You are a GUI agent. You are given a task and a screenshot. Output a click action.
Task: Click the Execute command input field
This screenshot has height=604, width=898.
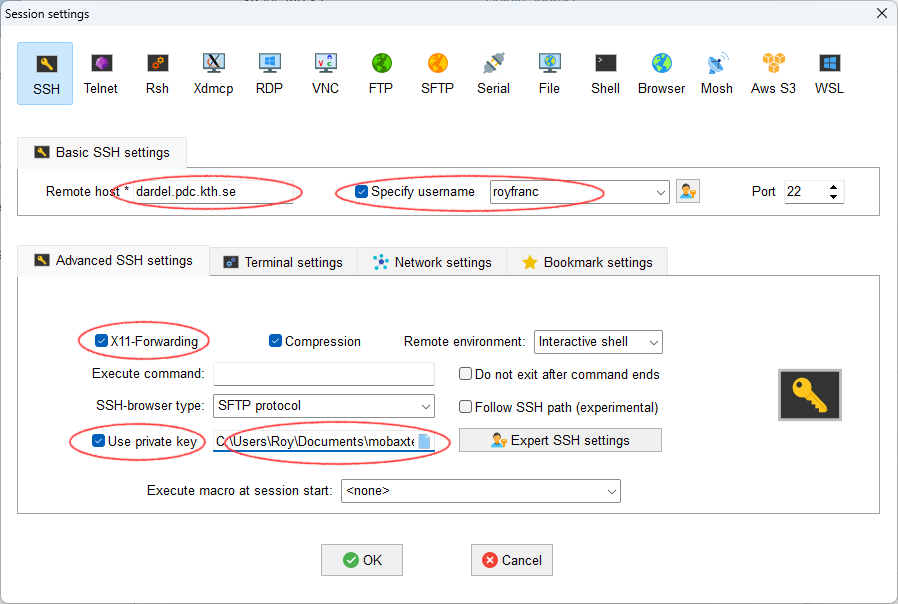pyautogui.click(x=323, y=374)
